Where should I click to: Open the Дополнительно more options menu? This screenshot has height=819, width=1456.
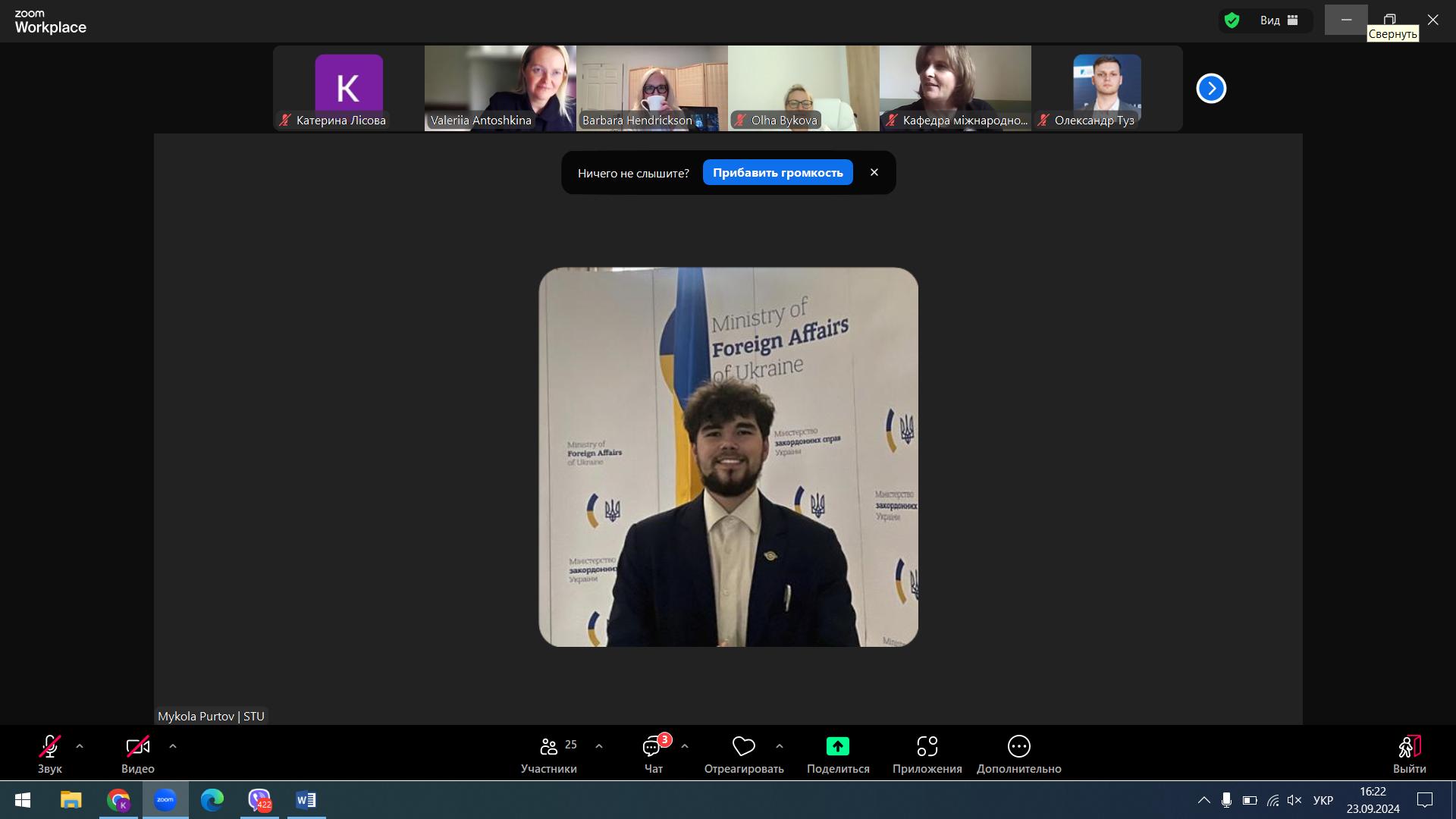(1019, 754)
